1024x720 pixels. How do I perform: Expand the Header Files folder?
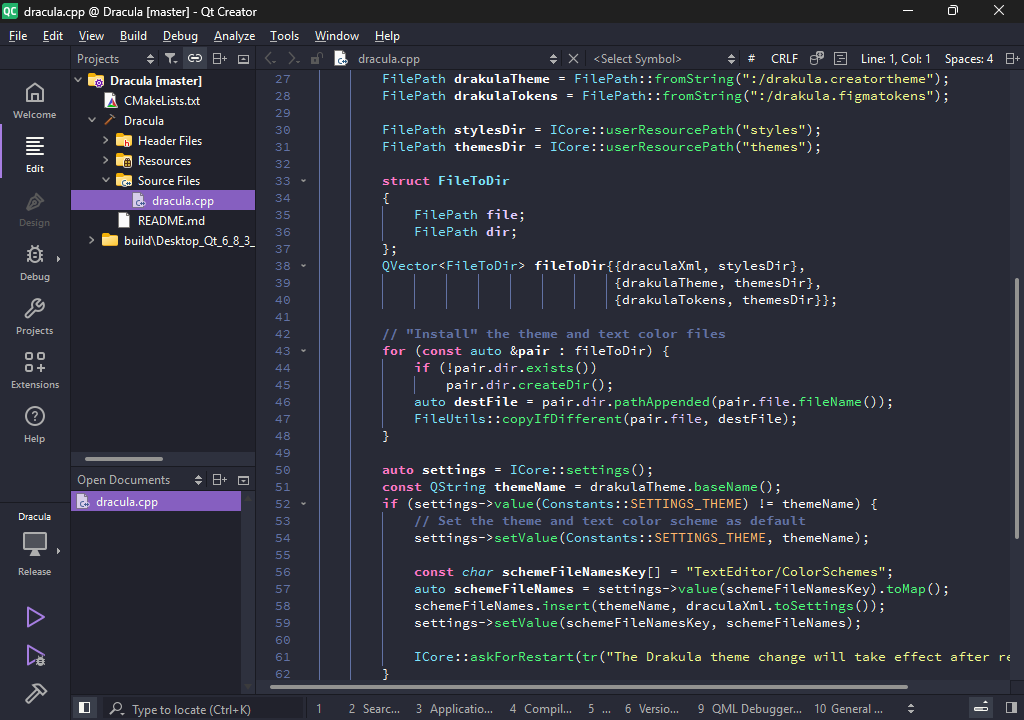106,140
